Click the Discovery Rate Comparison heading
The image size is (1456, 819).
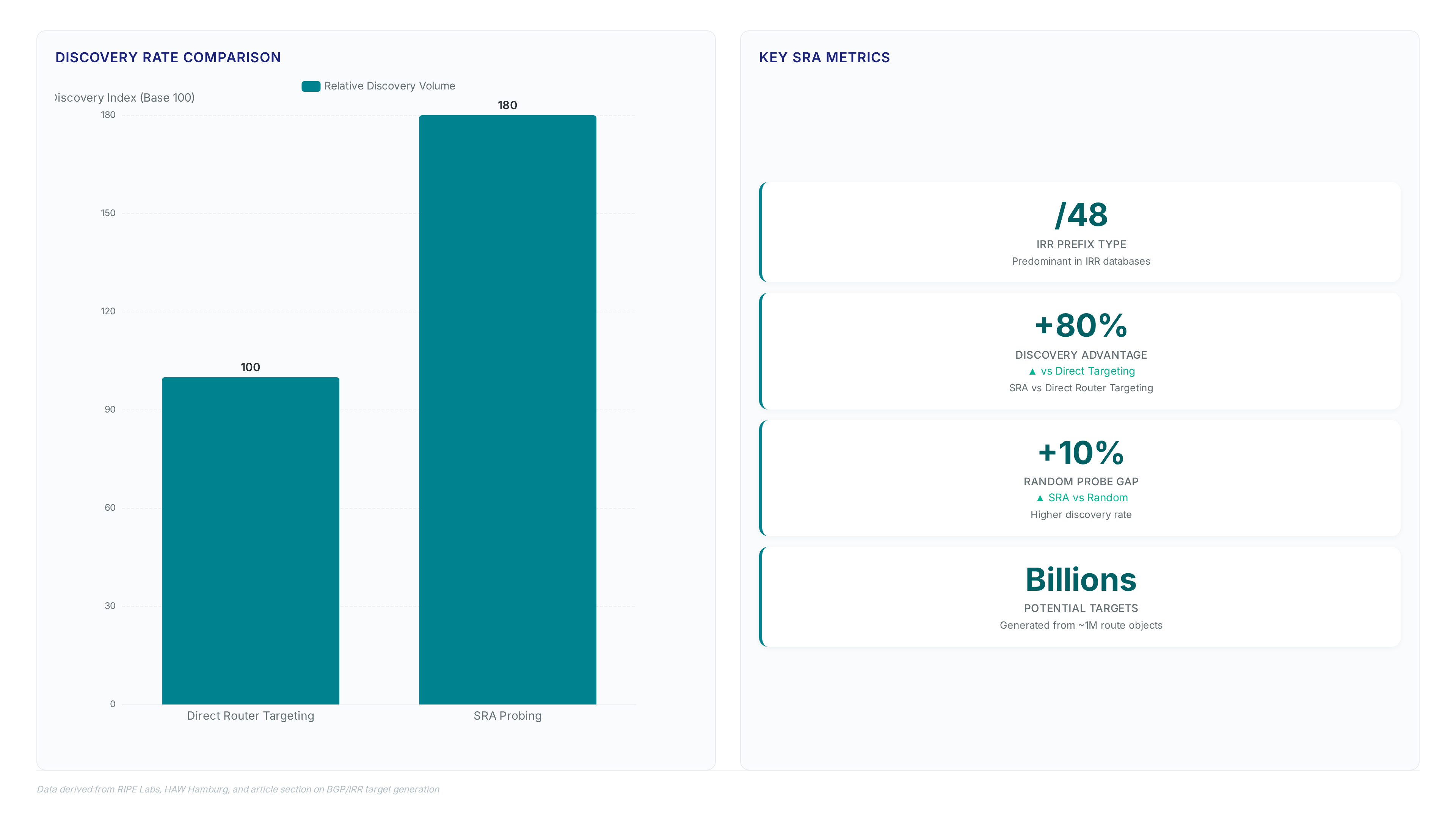[168, 57]
